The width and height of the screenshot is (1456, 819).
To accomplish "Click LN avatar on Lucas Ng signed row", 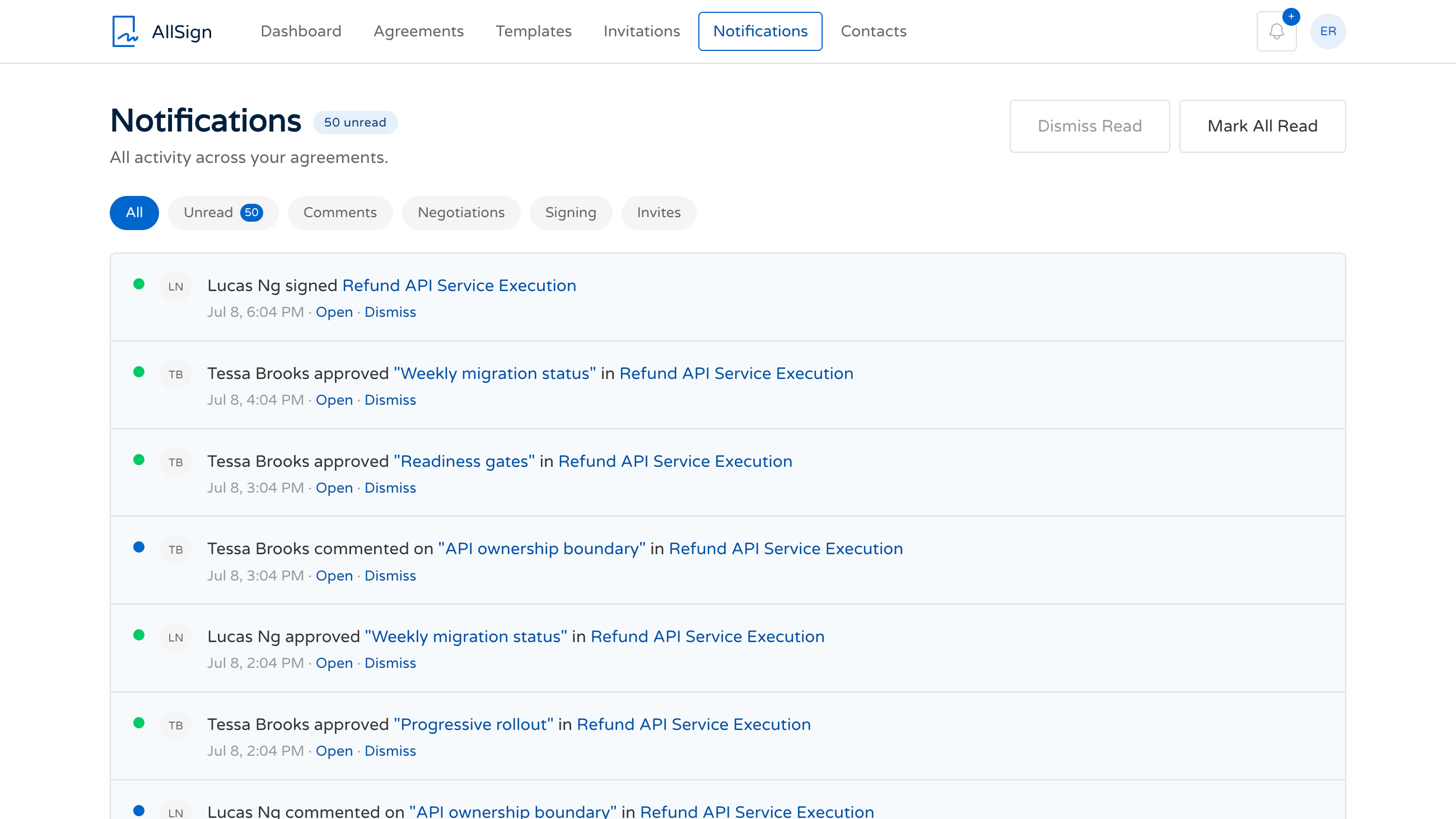I will point(176,287).
